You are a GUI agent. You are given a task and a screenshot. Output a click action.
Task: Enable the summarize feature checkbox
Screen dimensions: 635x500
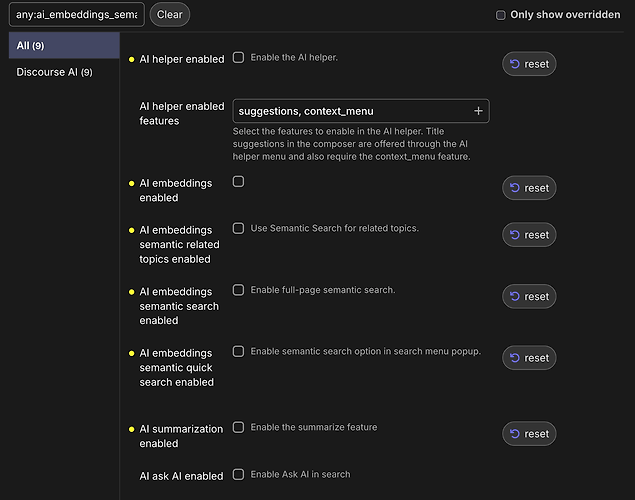[239, 428]
